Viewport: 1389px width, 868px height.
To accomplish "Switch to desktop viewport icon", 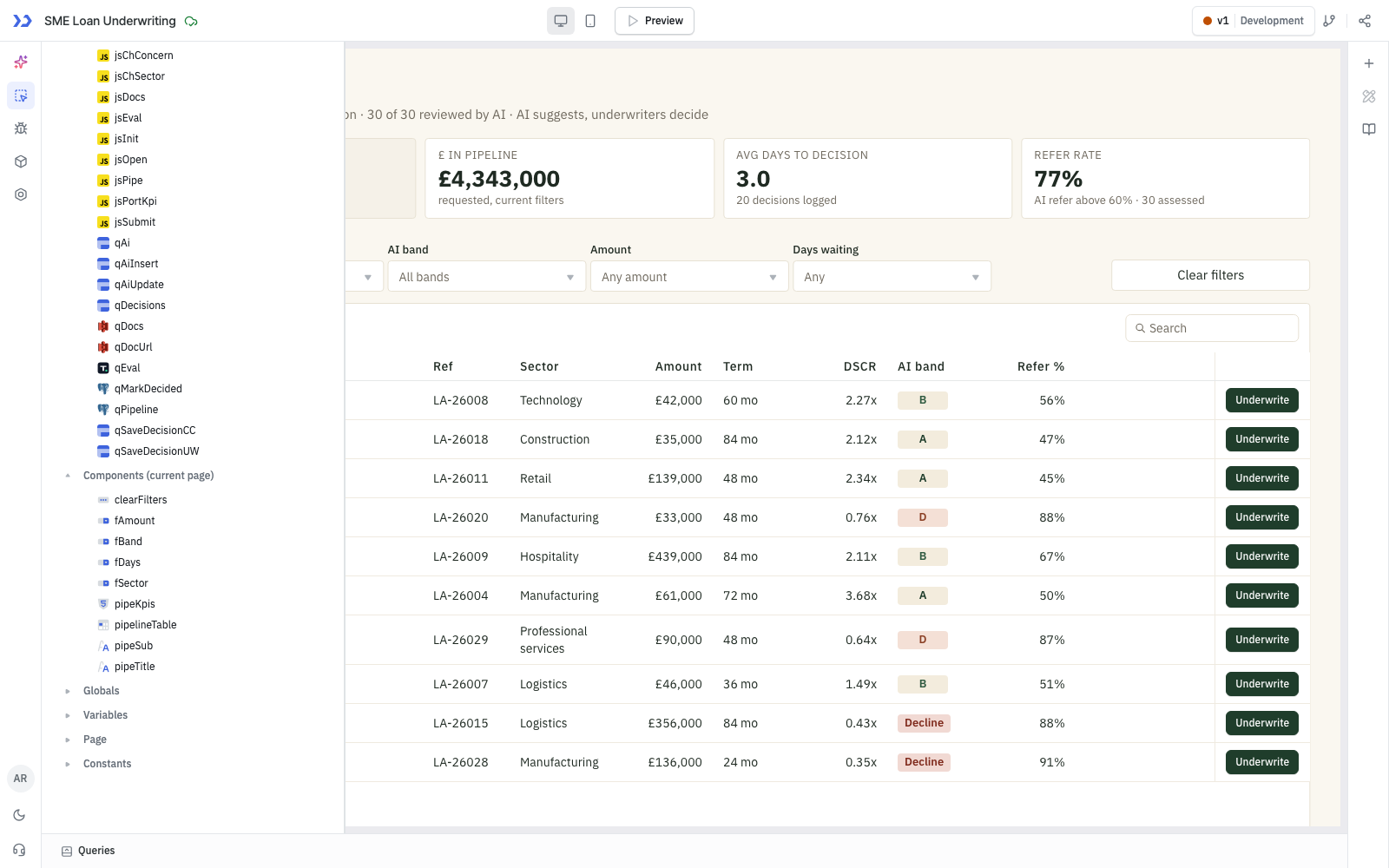I will click(561, 21).
